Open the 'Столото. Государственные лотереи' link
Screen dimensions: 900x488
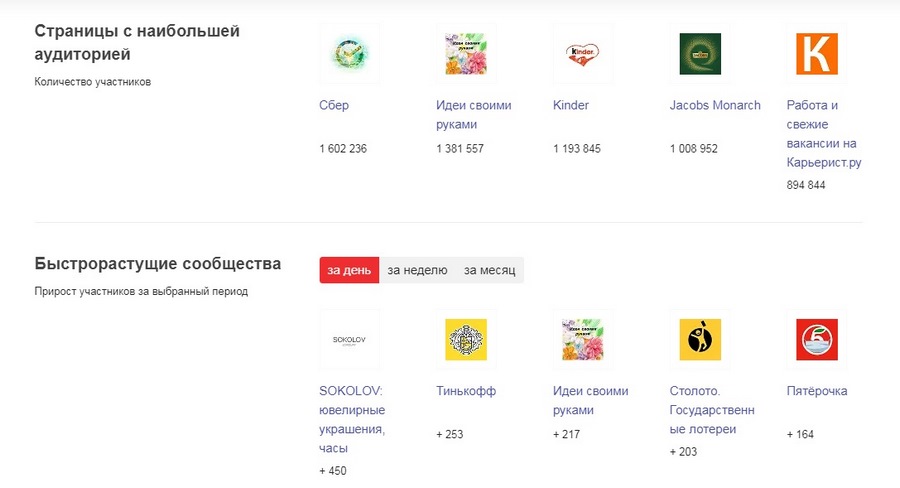(712, 410)
